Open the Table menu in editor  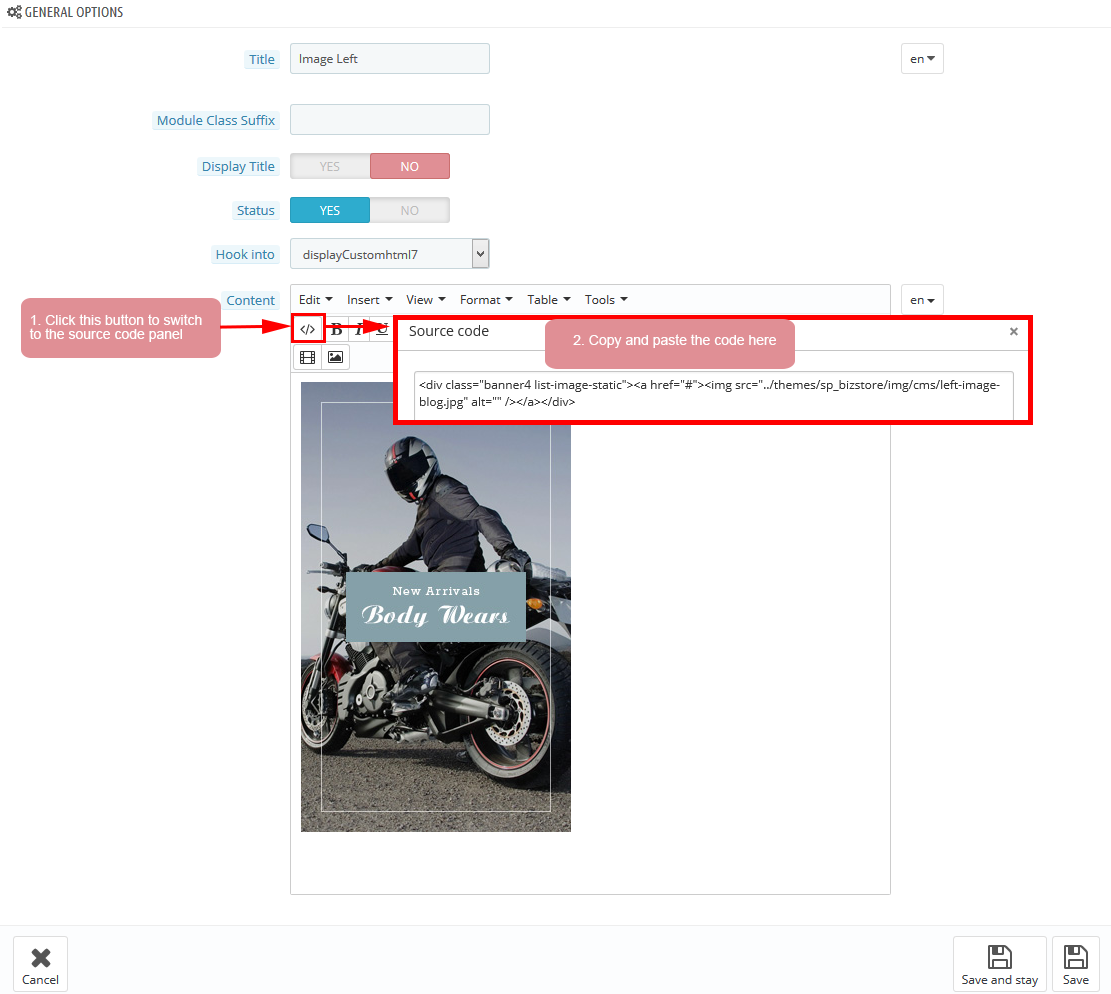pyautogui.click(x=548, y=300)
